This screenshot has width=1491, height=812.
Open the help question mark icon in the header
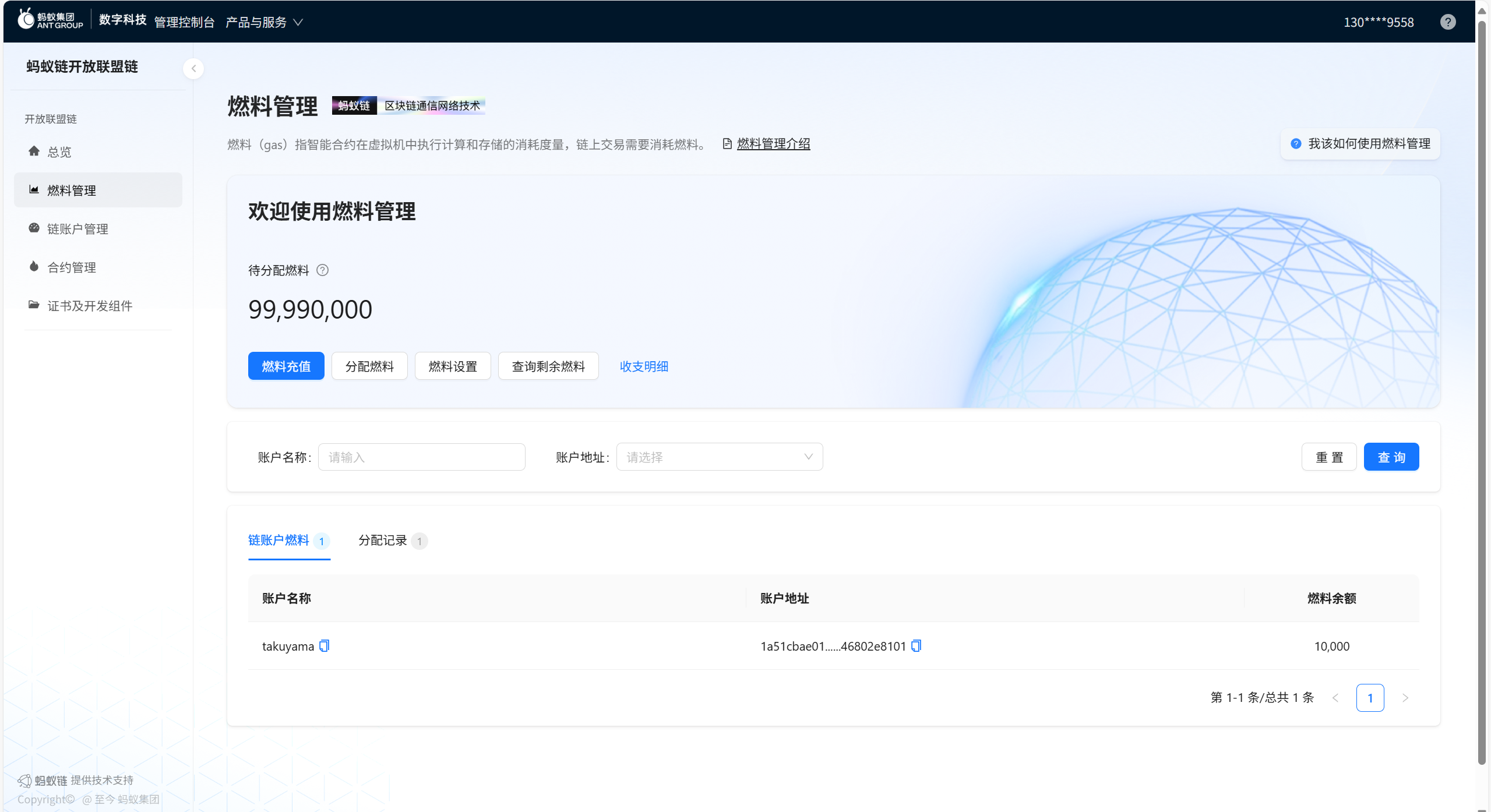(x=1447, y=22)
